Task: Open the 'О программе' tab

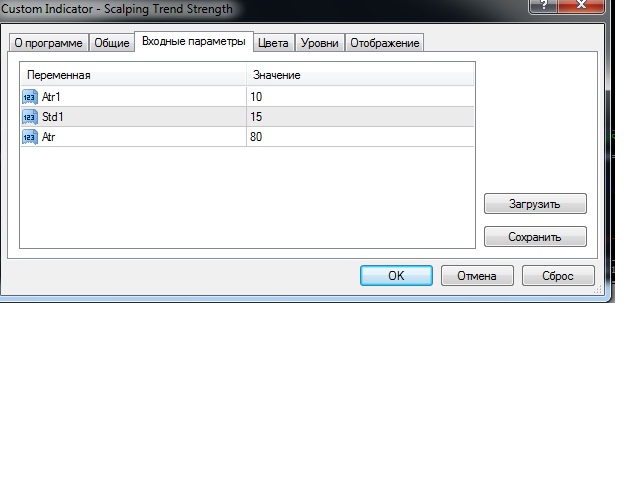Action: pyautogui.click(x=49, y=43)
